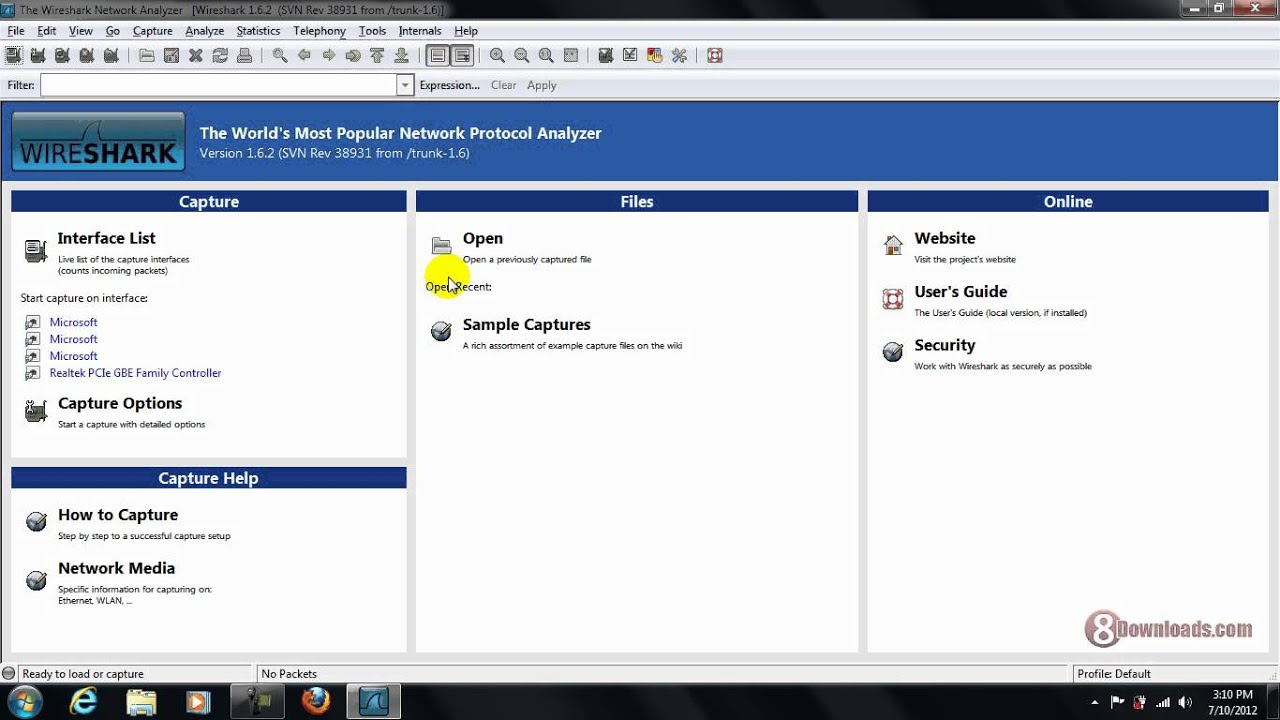Click Open in the Files panel

coord(483,238)
